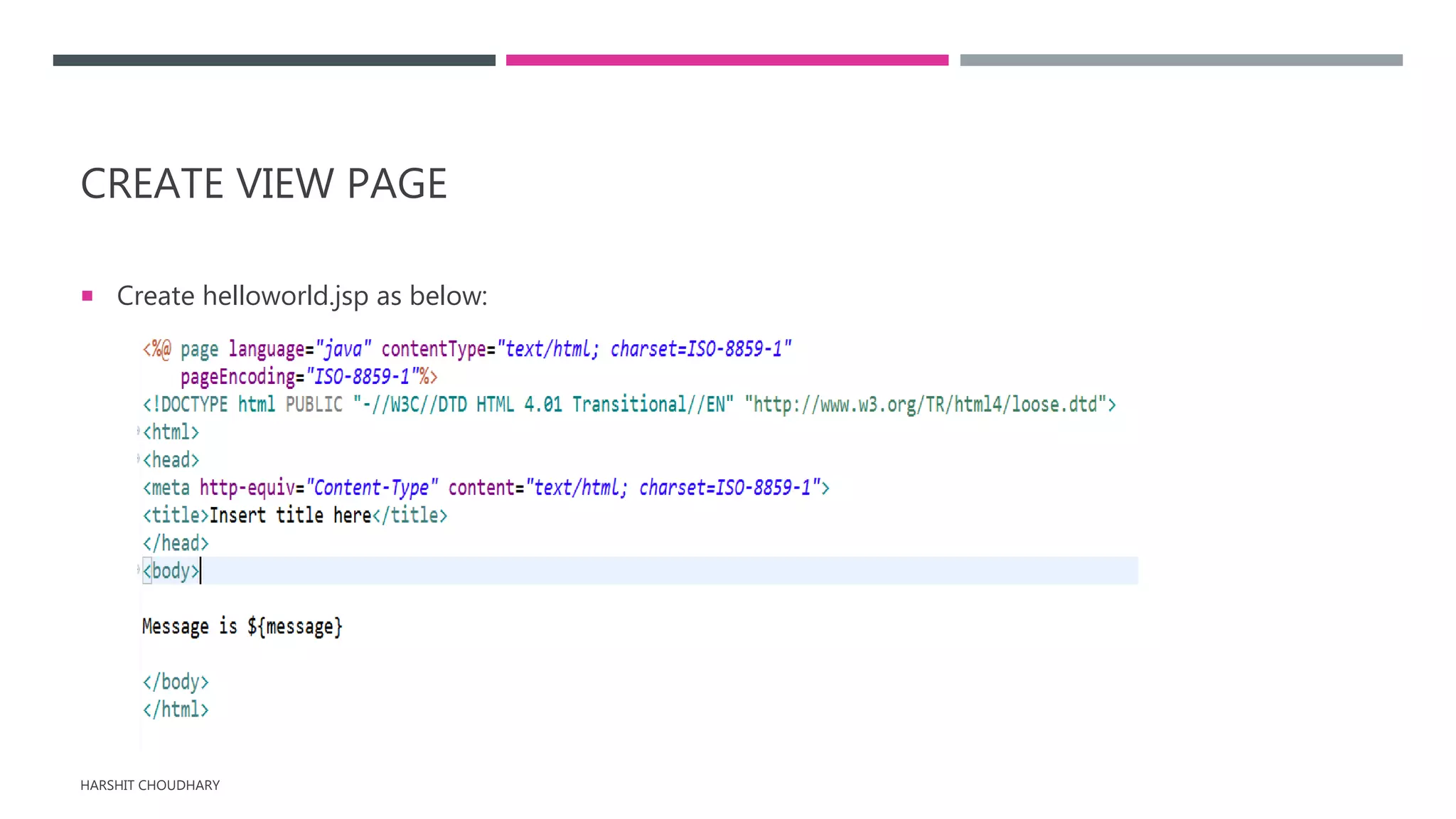The image size is (1456, 819).
Task: Click the closing </html> tag
Action: pos(176,710)
